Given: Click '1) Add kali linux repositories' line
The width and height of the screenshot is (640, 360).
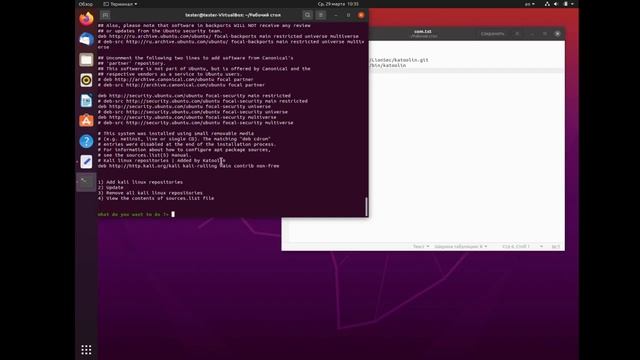Looking at the screenshot, I should pyautogui.click(x=140, y=182).
